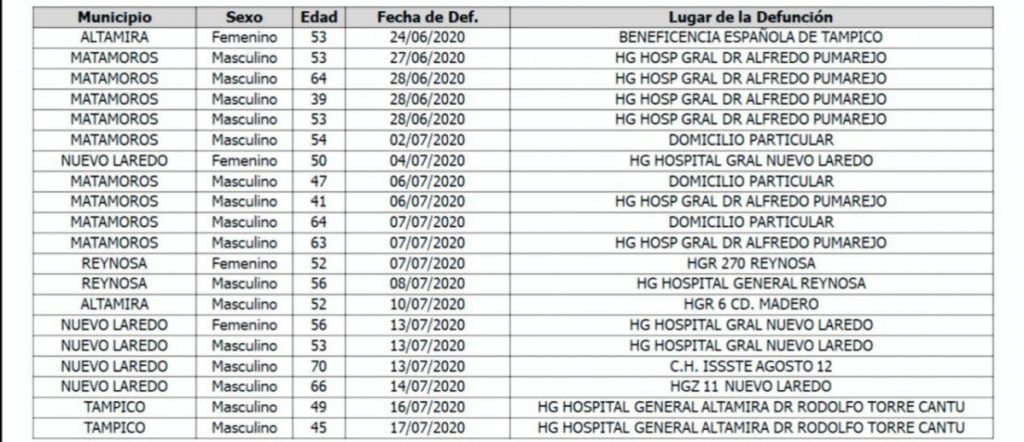Click the Municipio column header
Image resolution: width=1024 pixels, height=442 pixels.
pos(114,17)
